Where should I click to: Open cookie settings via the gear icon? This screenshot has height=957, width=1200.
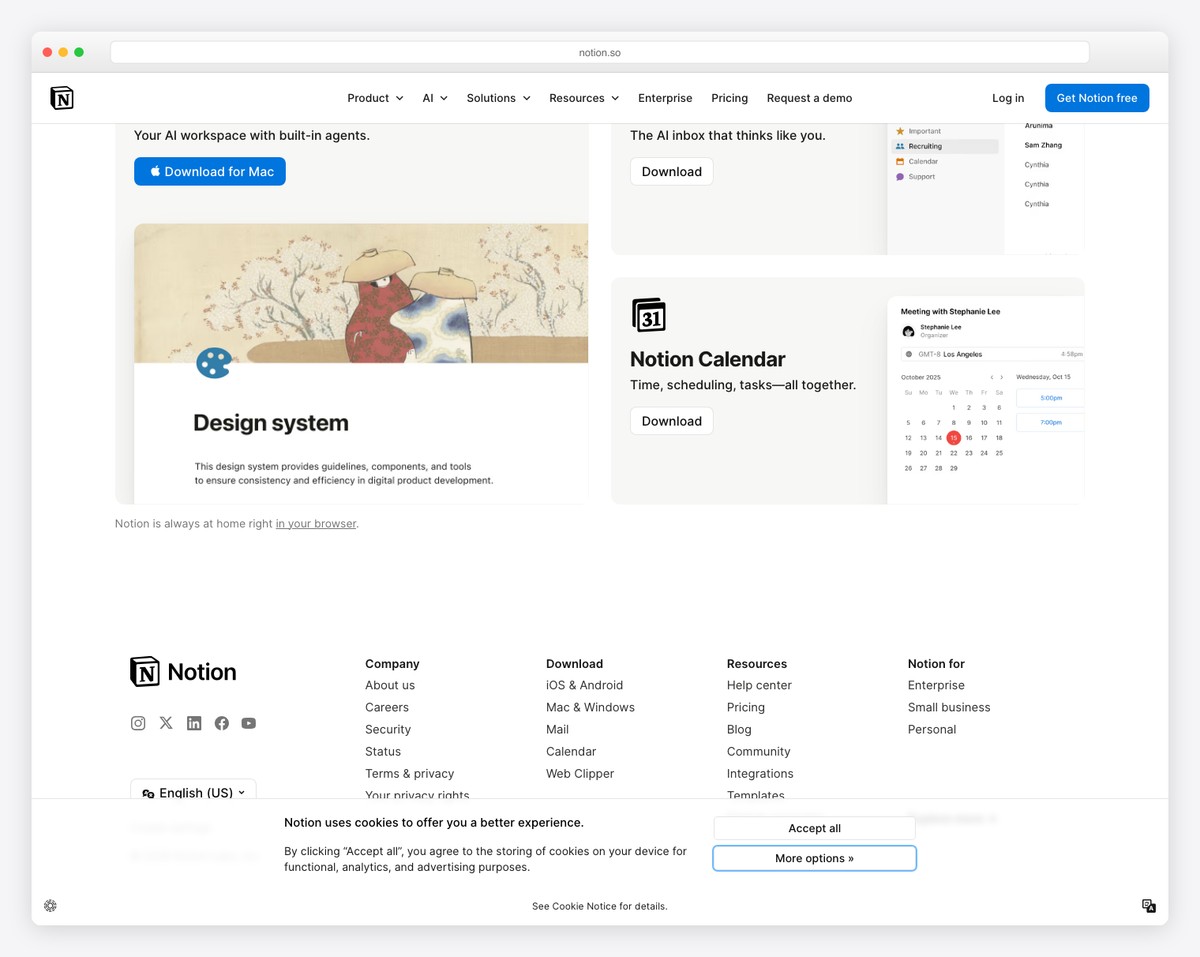click(x=50, y=905)
